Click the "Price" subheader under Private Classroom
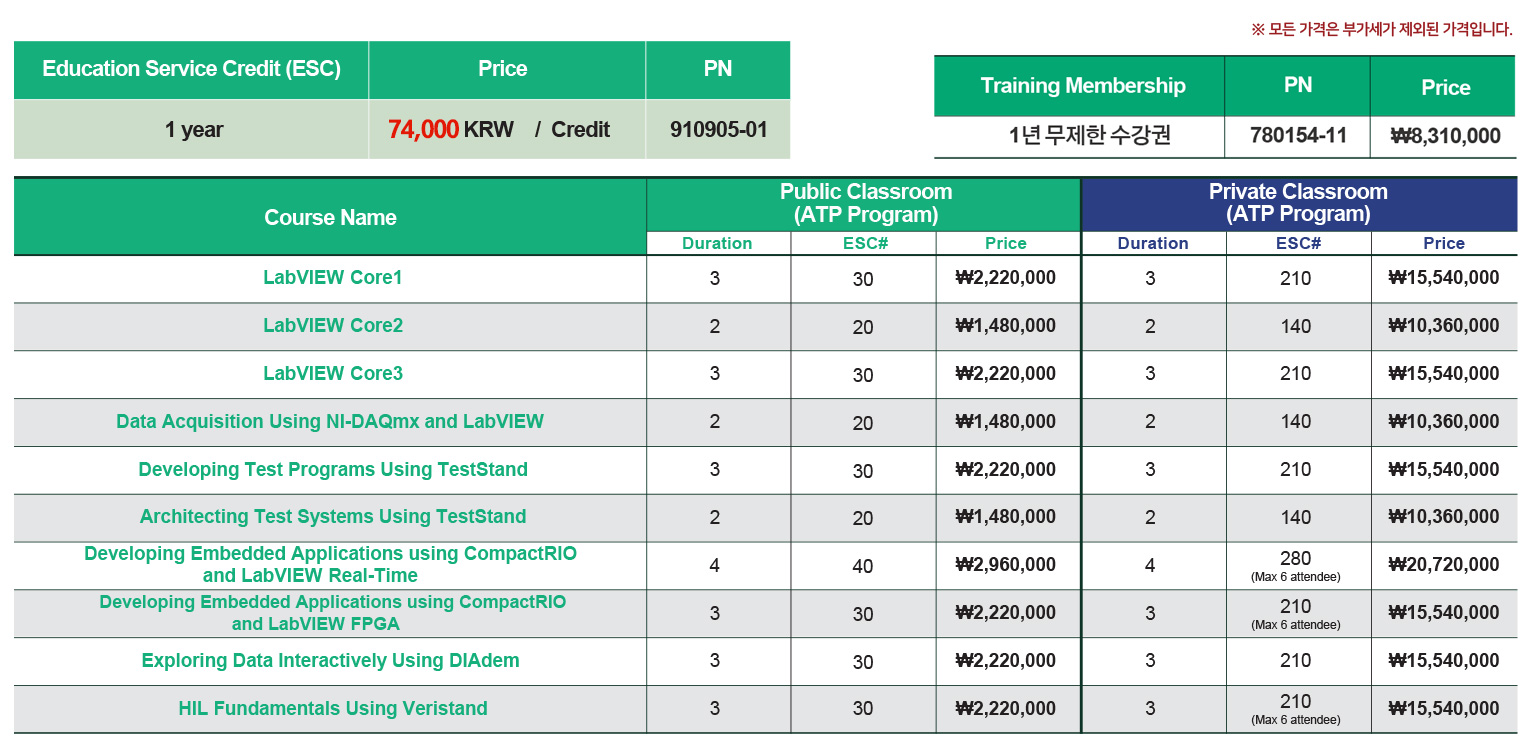The image size is (1530, 755). [x=1444, y=244]
